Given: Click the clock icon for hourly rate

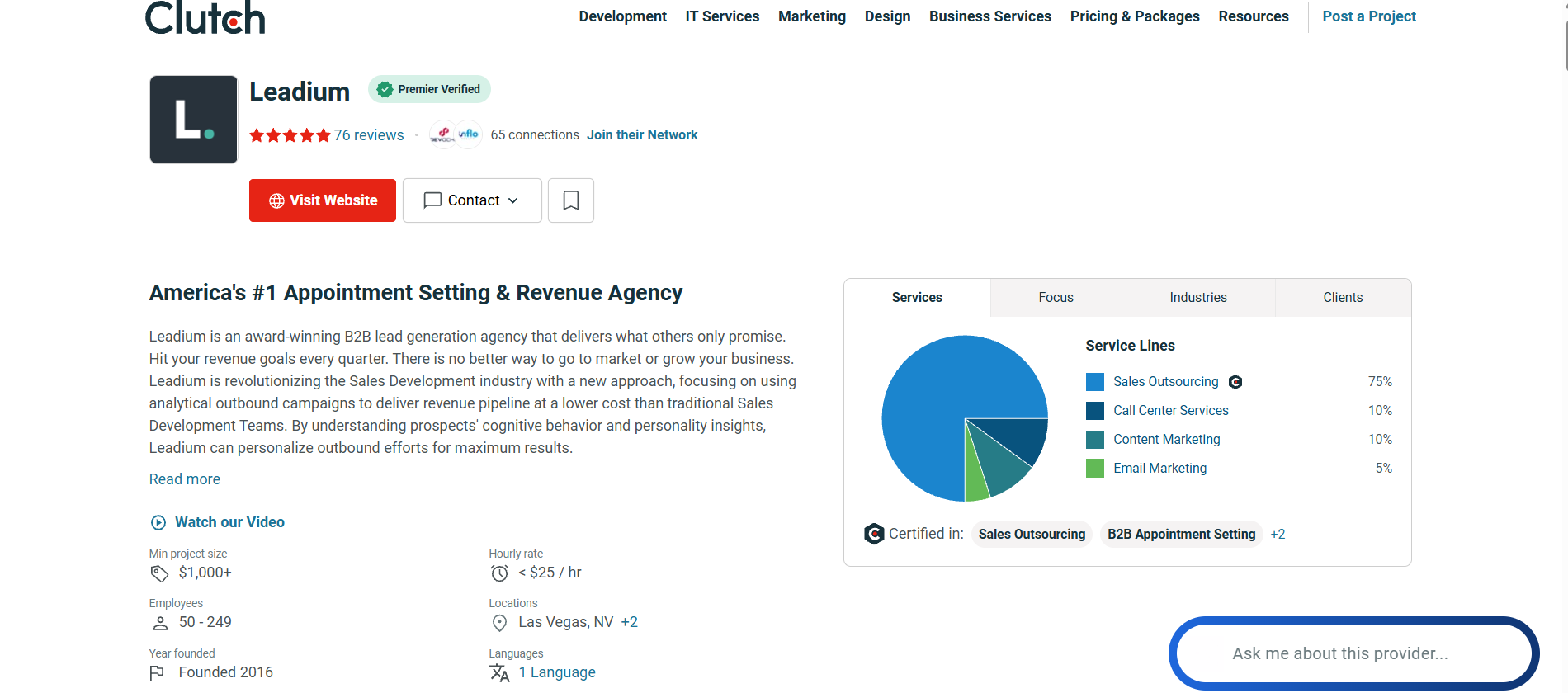Looking at the screenshot, I should (x=500, y=573).
